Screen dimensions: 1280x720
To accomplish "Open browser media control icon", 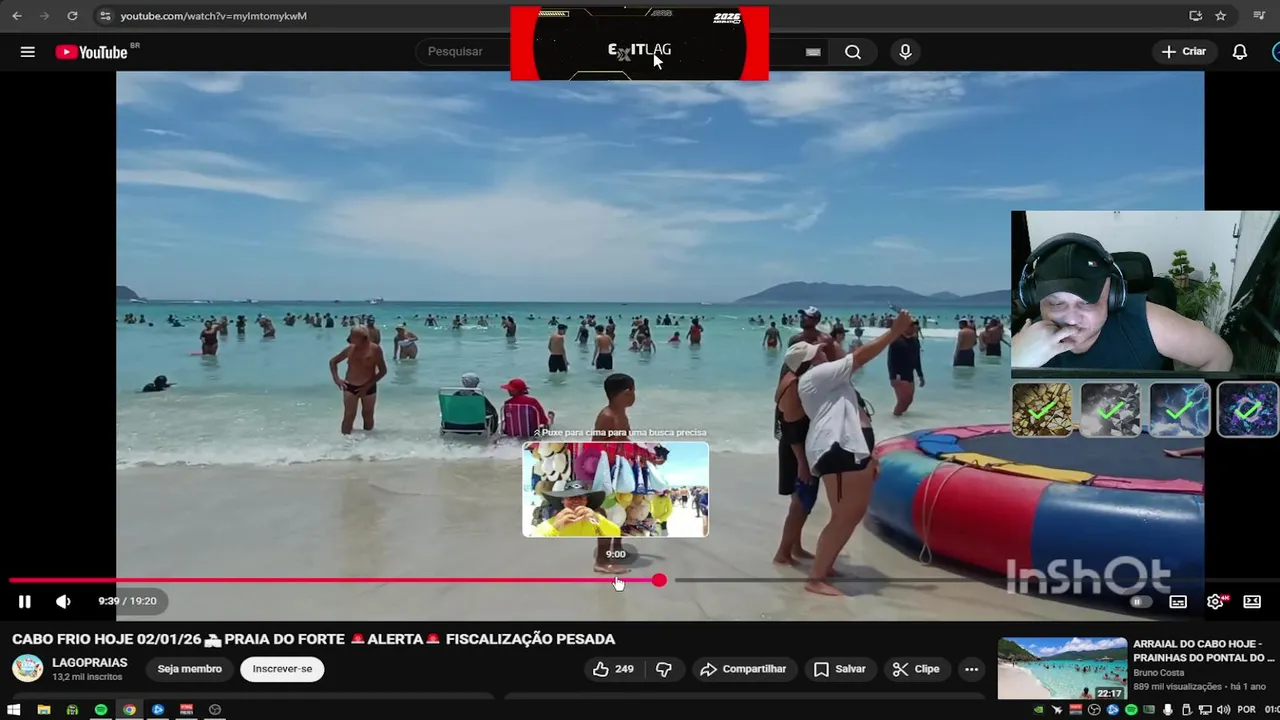I will pos(1258,16).
